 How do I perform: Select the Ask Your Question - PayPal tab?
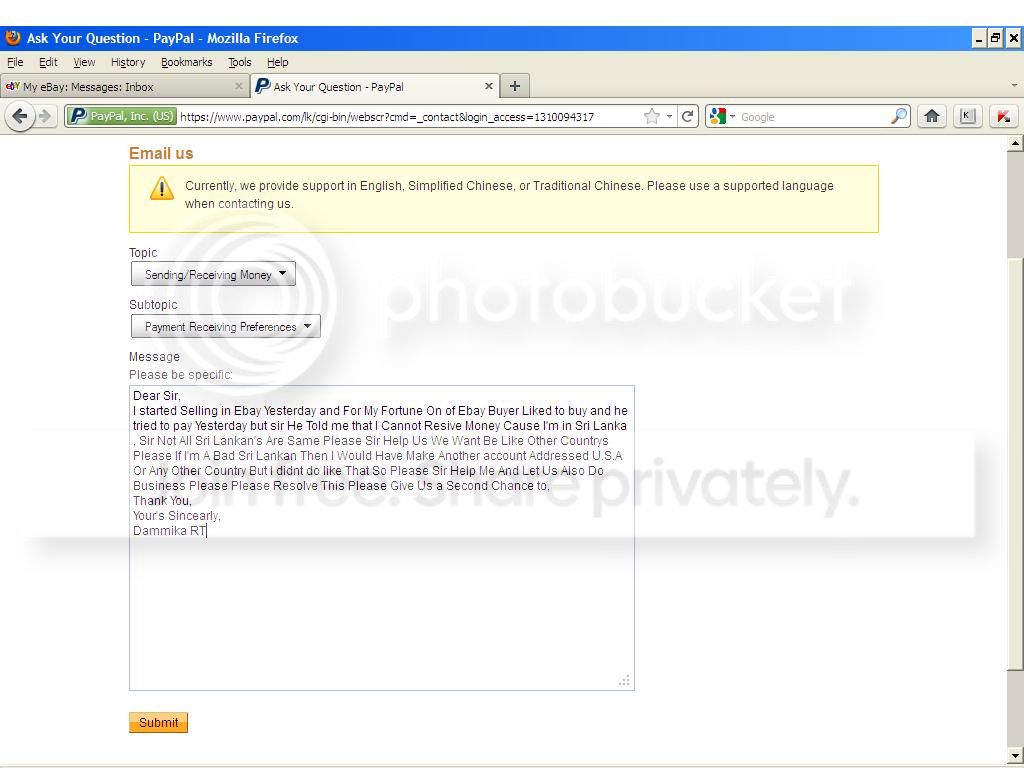pyautogui.click(x=375, y=86)
